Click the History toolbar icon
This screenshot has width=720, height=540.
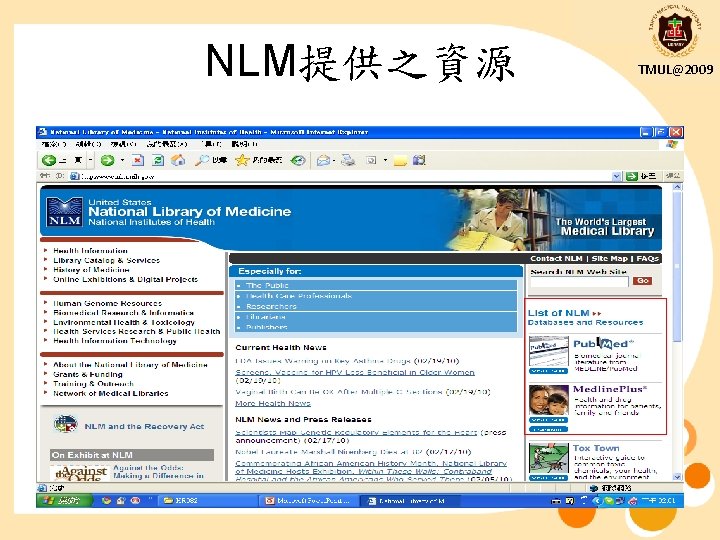298,160
